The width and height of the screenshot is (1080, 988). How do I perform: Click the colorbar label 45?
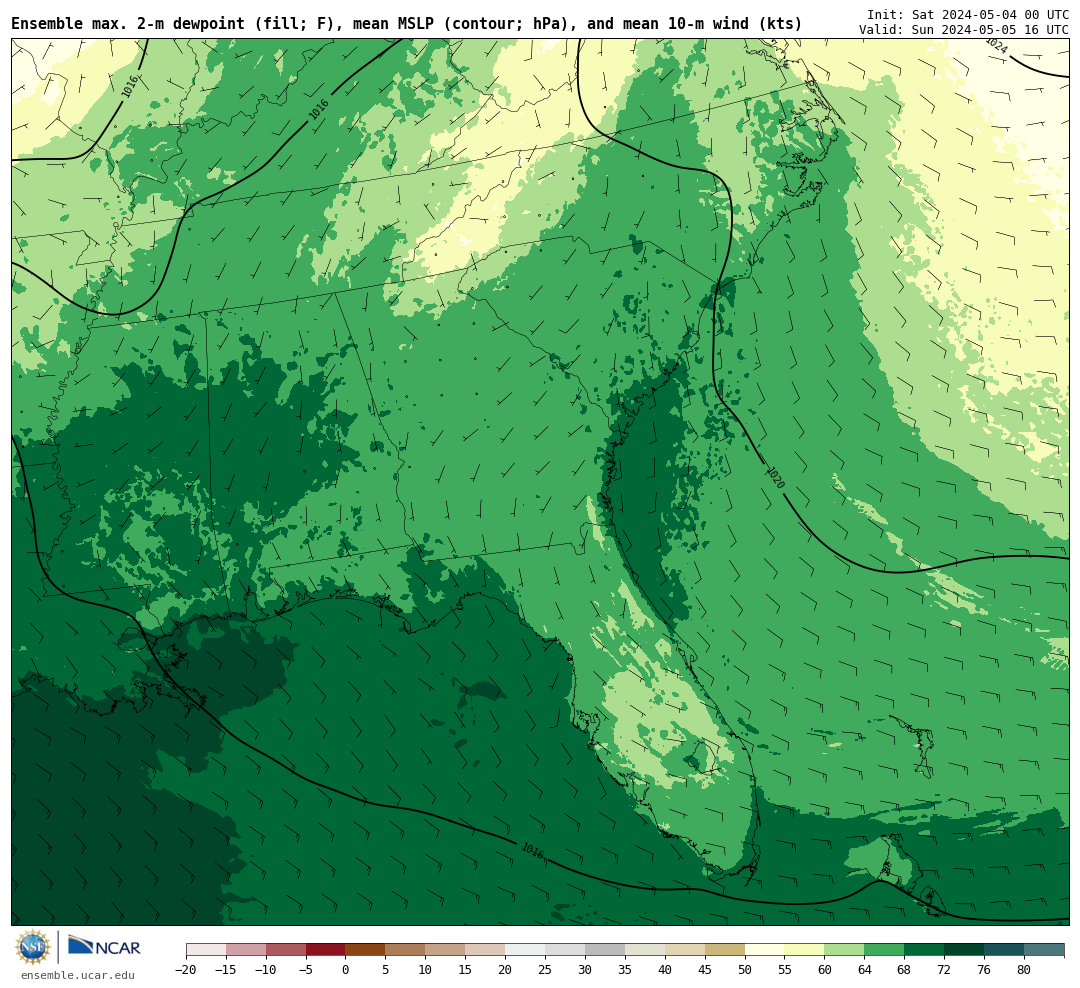(x=705, y=970)
